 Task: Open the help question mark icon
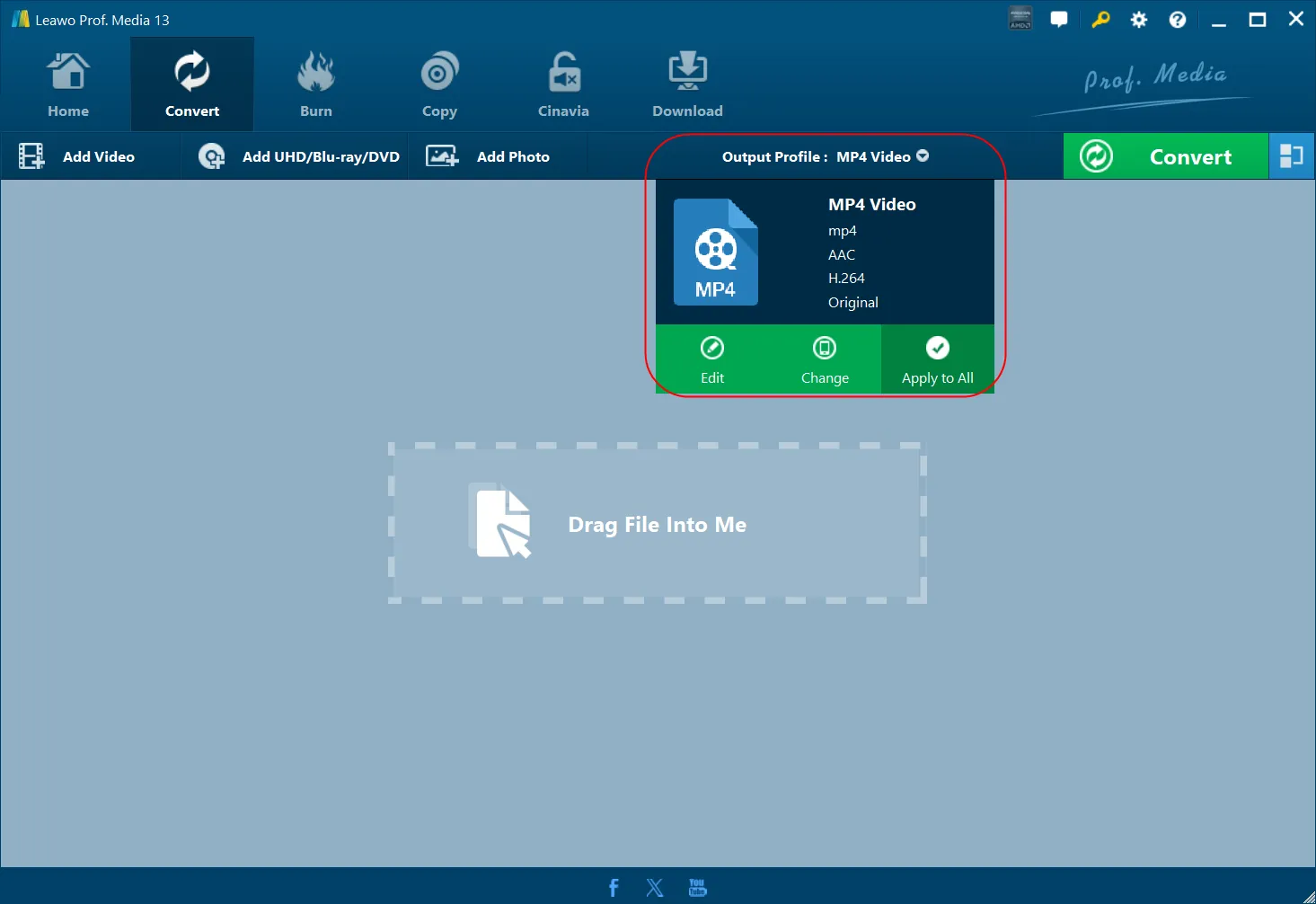pos(1178,20)
